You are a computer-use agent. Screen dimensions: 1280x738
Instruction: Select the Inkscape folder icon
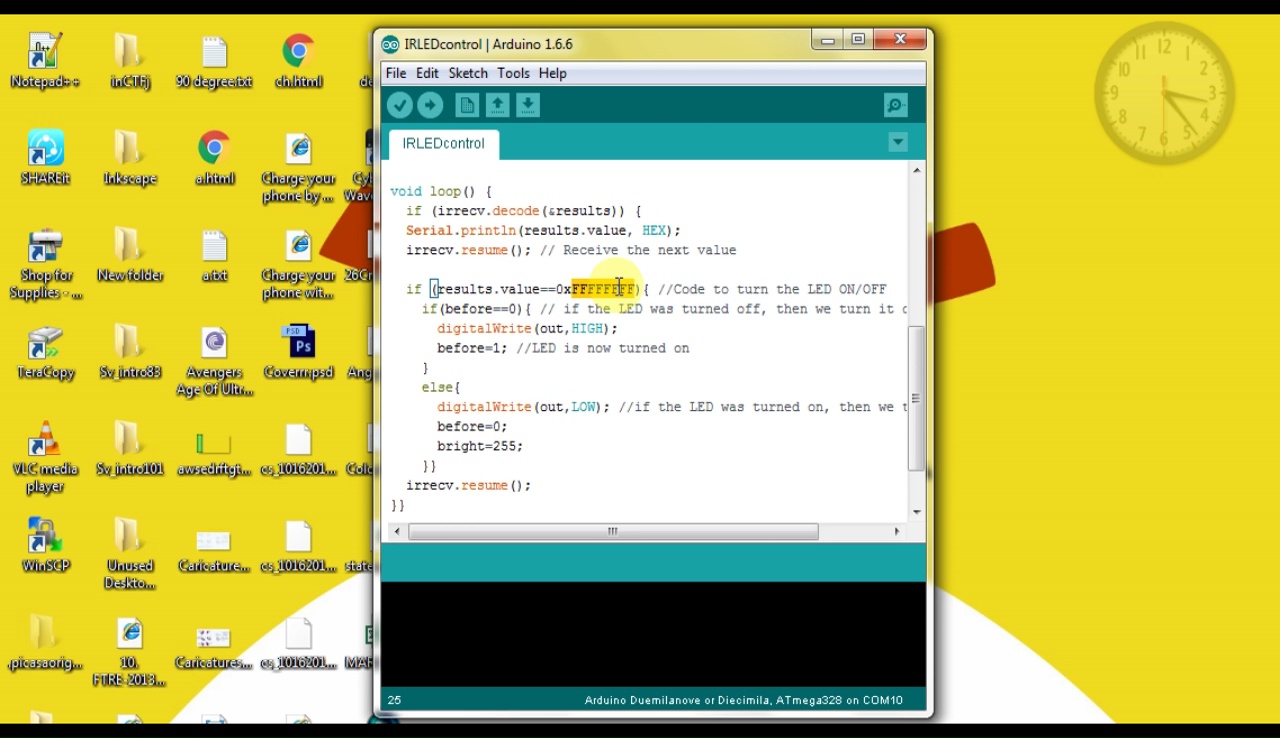pyautogui.click(x=130, y=158)
